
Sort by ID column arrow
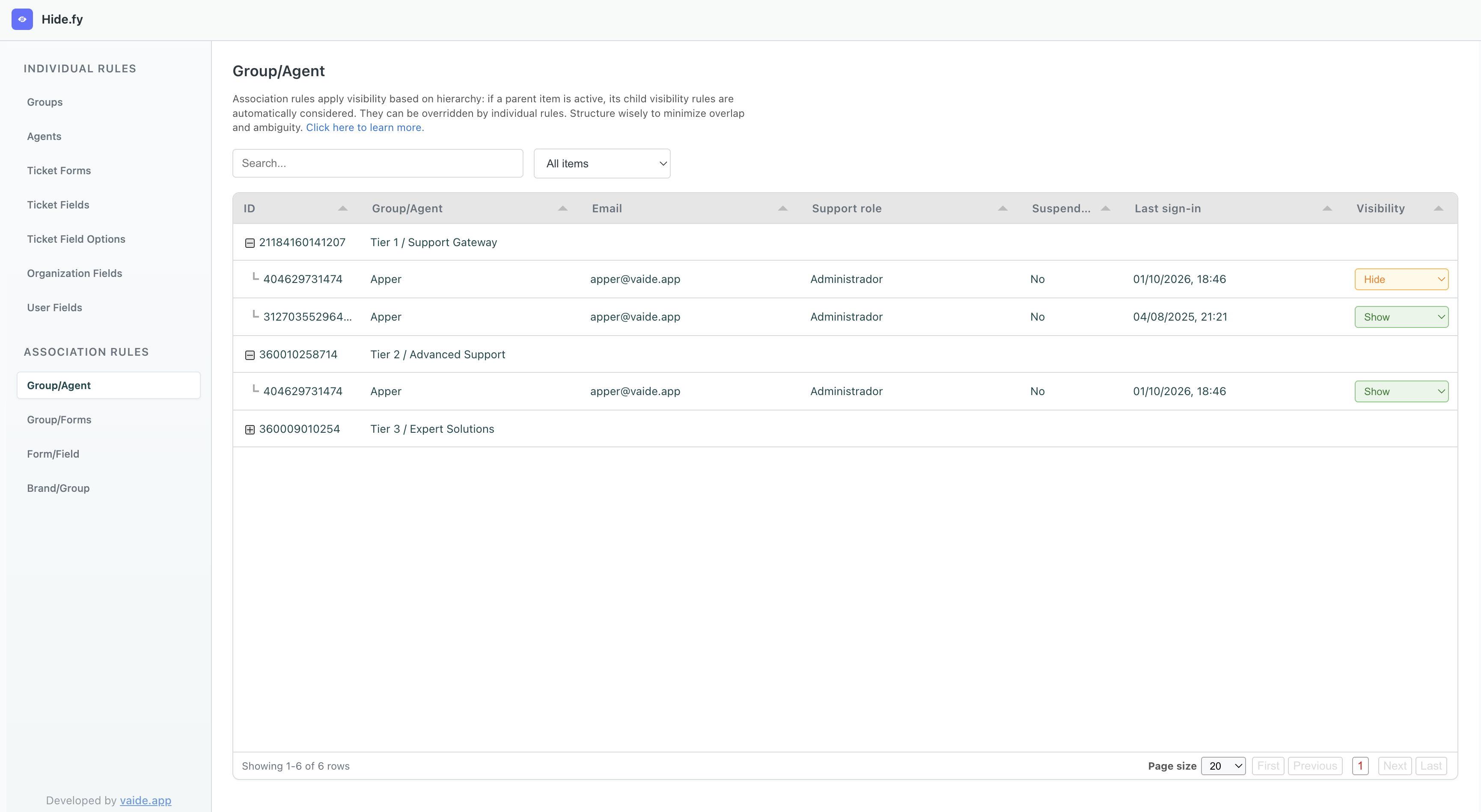343,208
